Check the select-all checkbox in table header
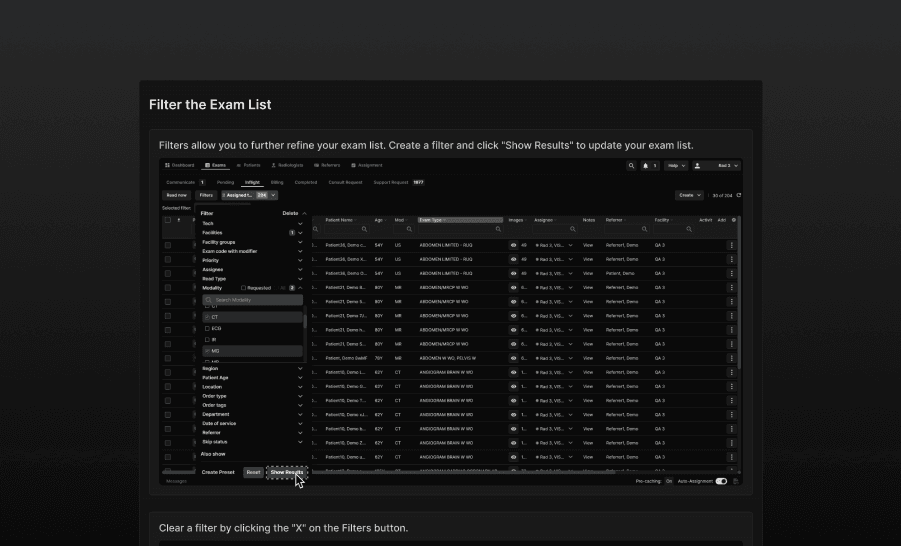 click(x=168, y=220)
